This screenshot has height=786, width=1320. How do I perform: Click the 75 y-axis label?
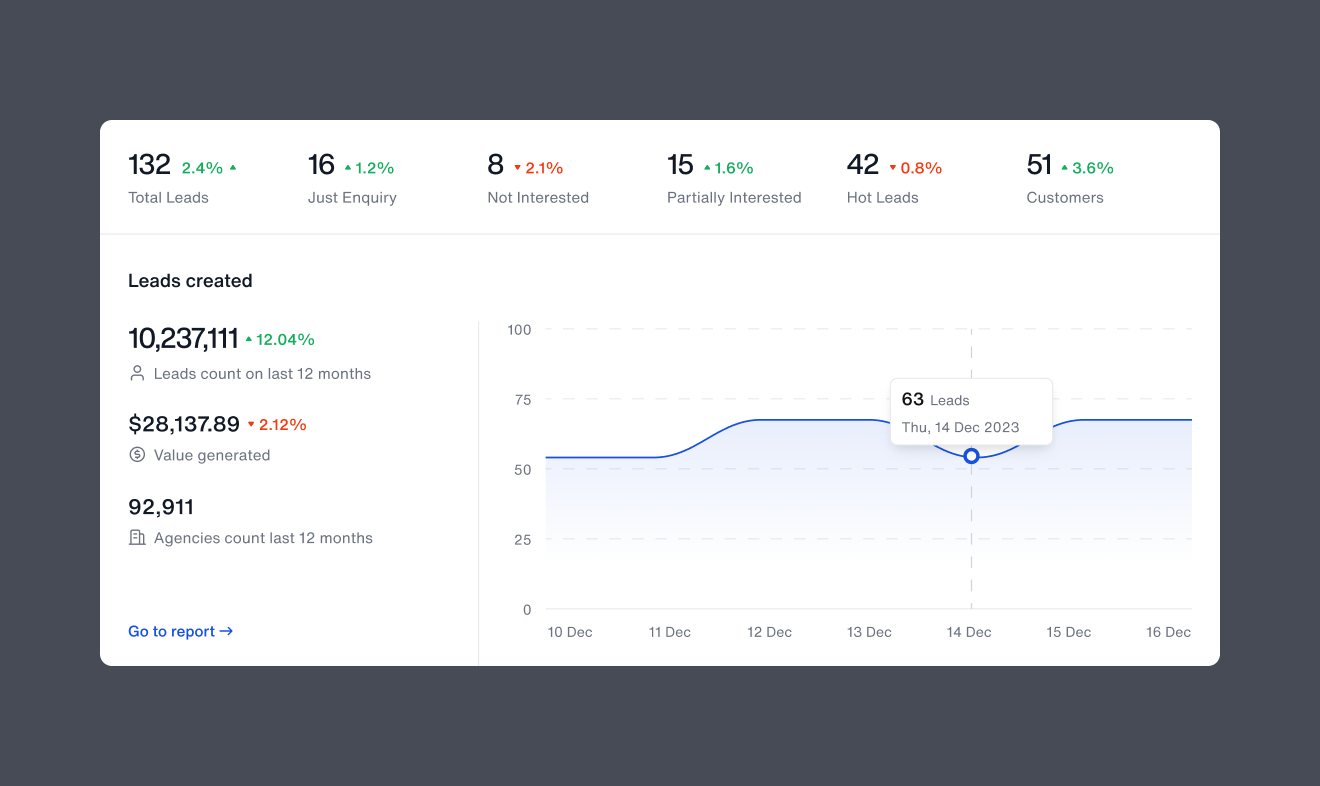click(524, 399)
